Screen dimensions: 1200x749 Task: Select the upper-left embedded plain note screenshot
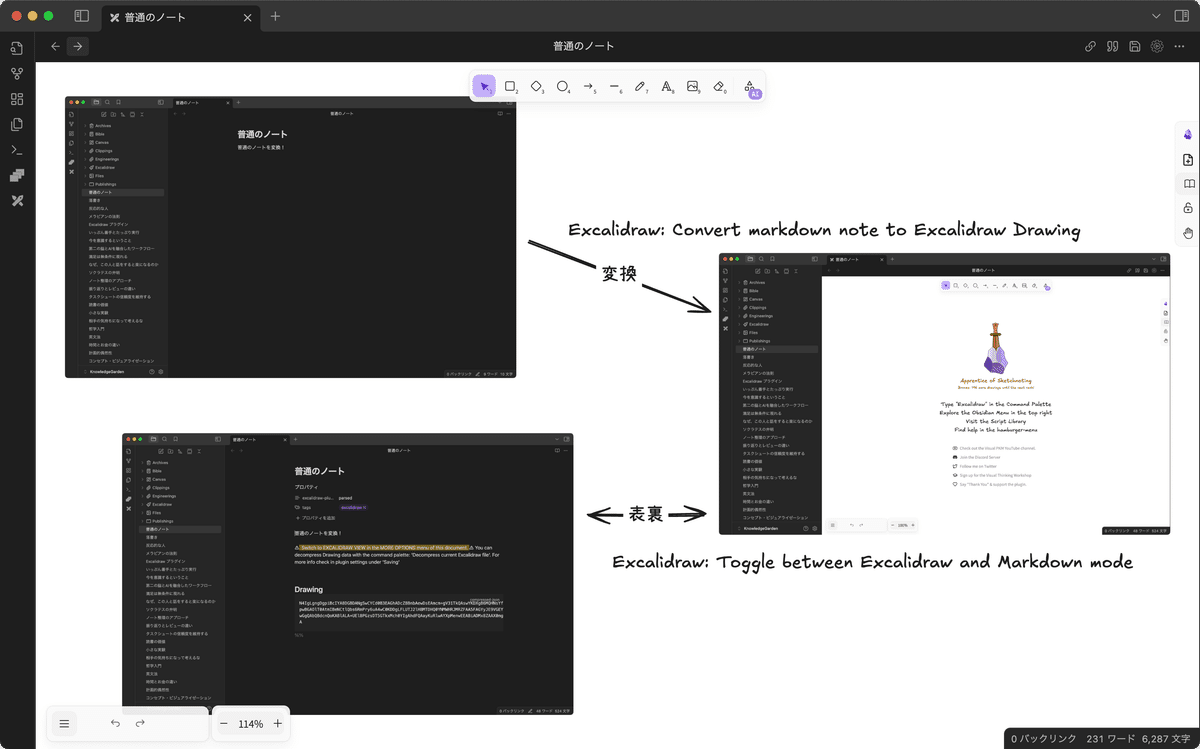[x=290, y=237]
